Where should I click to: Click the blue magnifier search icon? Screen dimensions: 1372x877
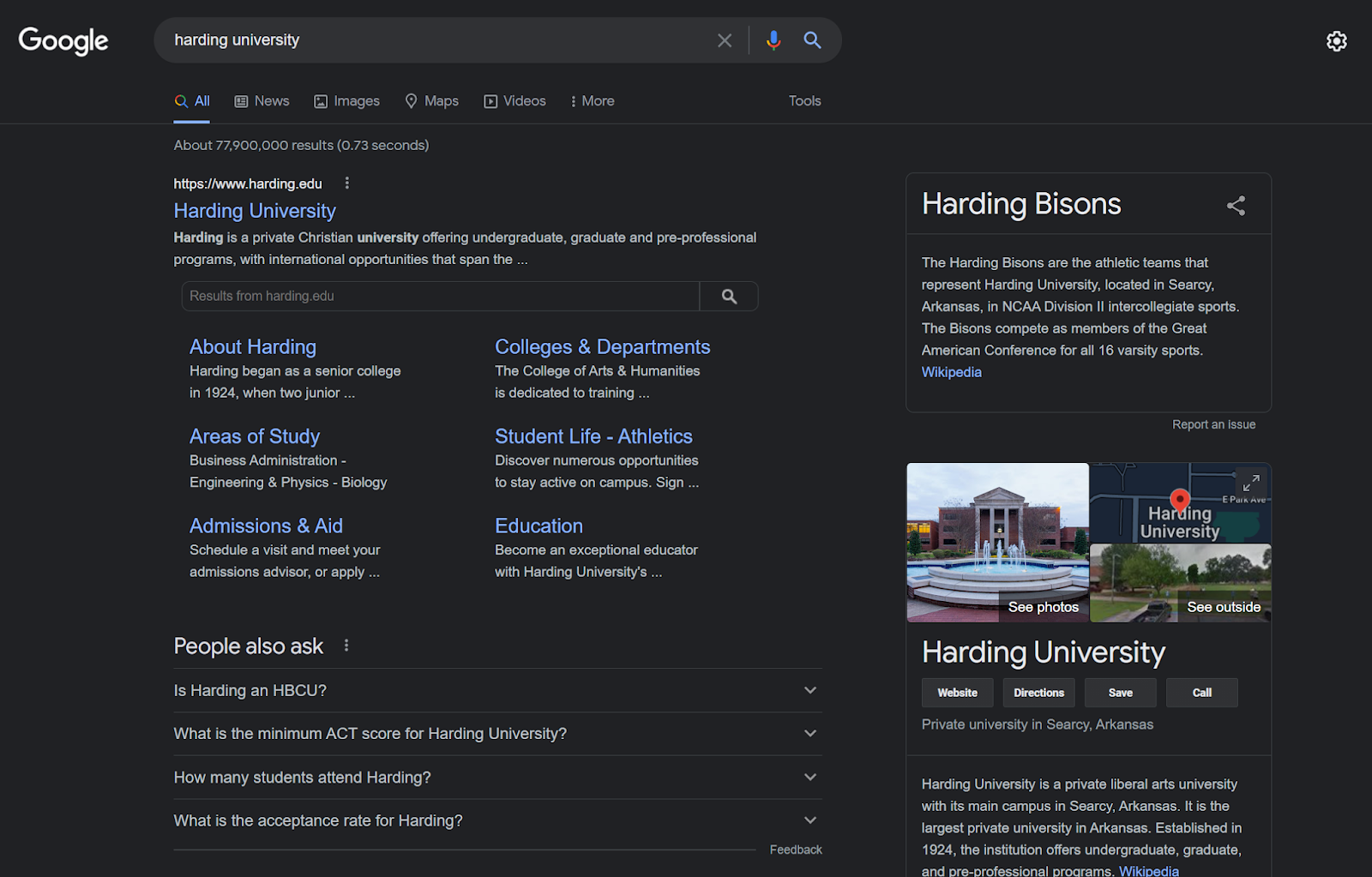click(812, 40)
